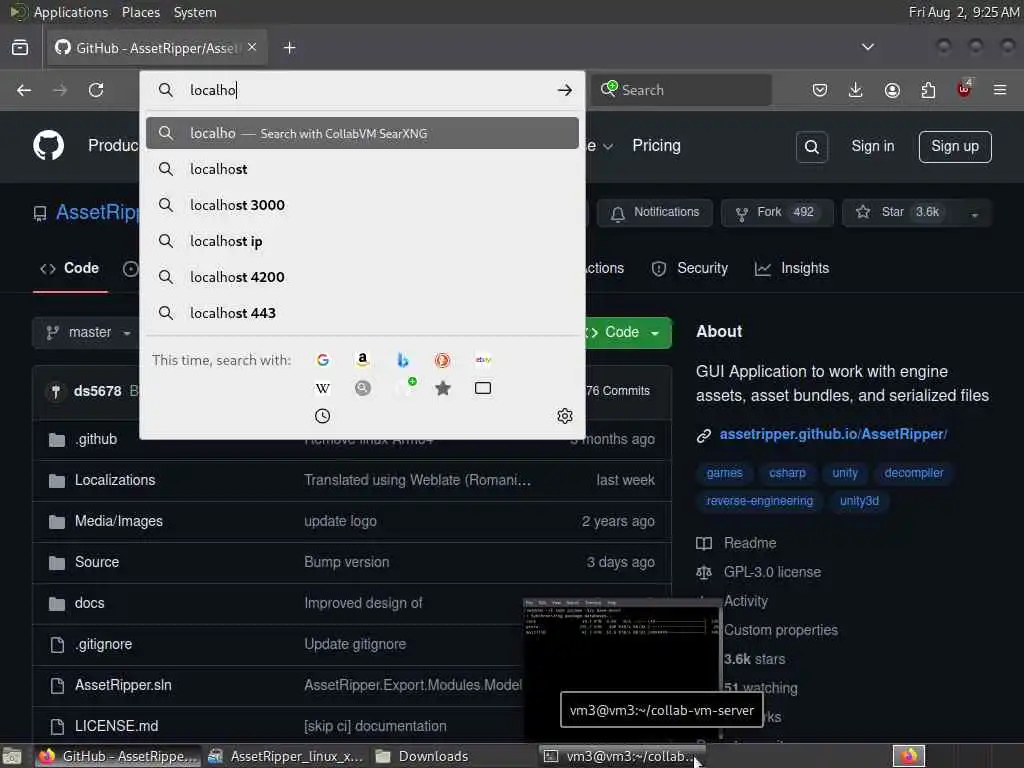Image resolution: width=1024 pixels, height=768 pixels.
Task: Click the Sign in link
Action: (872, 146)
